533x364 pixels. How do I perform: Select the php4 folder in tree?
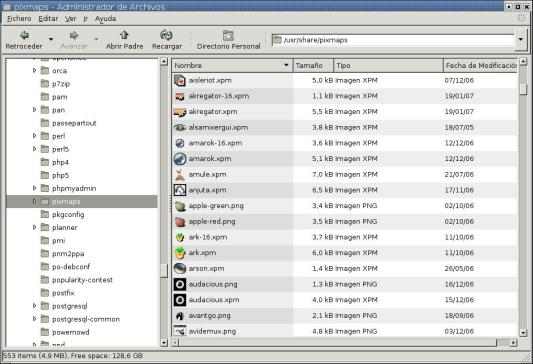click(x=61, y=162)
